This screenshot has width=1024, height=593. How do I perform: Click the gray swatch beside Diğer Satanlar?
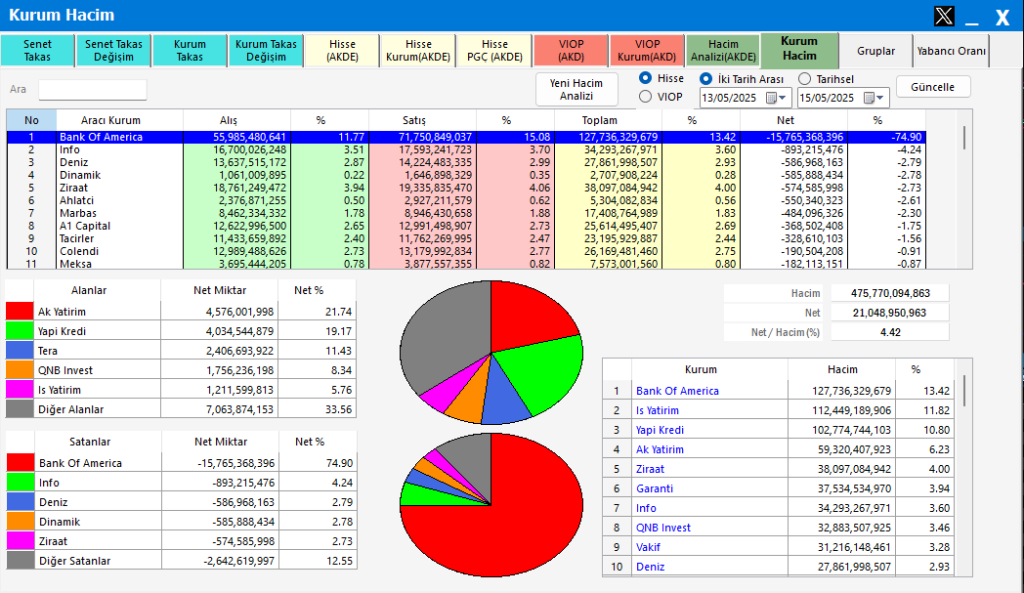tap(20, 561)
